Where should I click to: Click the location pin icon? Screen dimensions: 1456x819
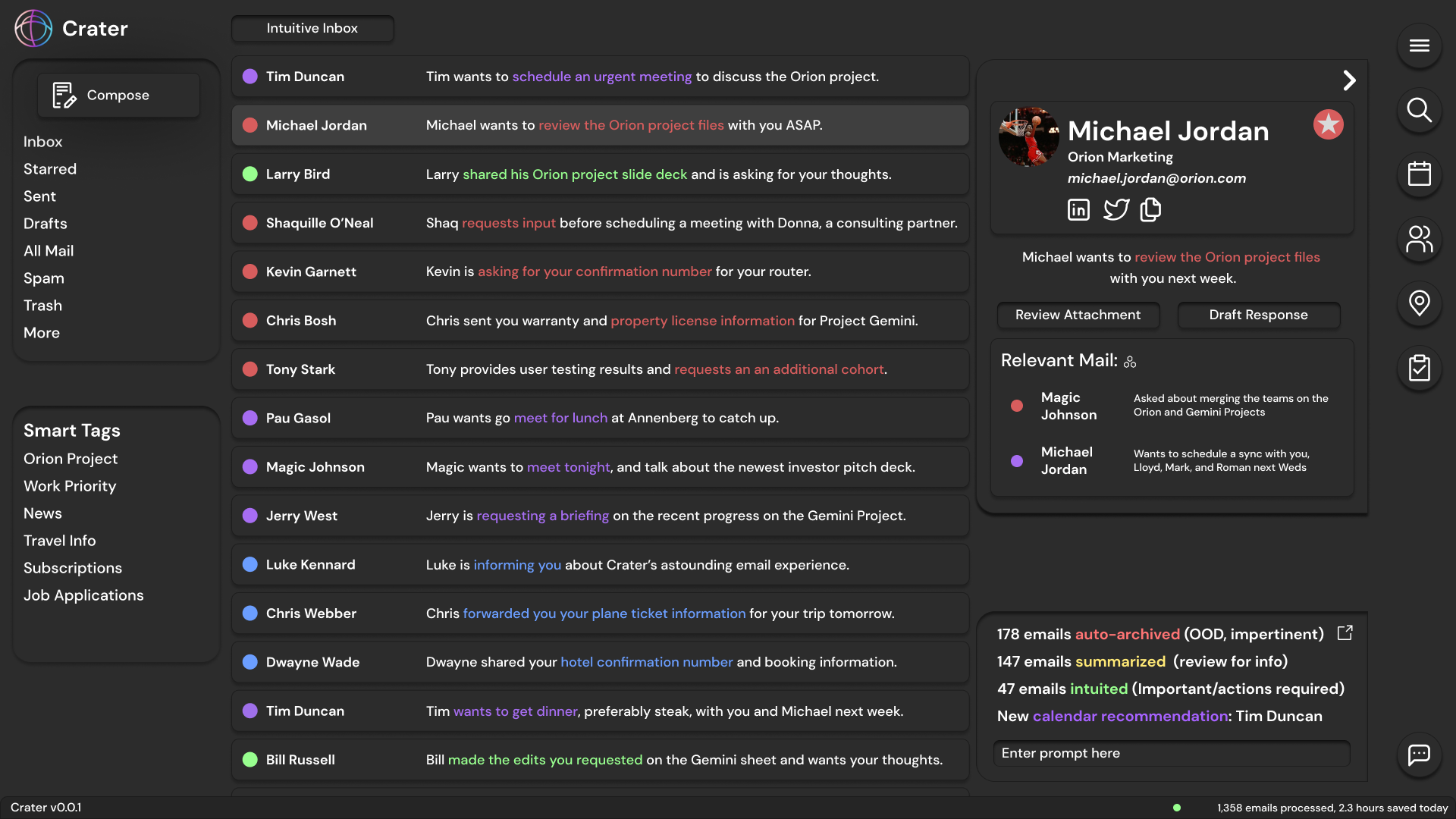[1419, 303]
